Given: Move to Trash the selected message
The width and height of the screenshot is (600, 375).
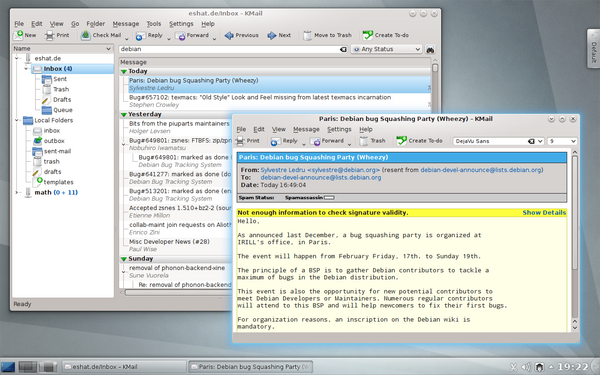Looking at the screenshot, I should point(328,35).
